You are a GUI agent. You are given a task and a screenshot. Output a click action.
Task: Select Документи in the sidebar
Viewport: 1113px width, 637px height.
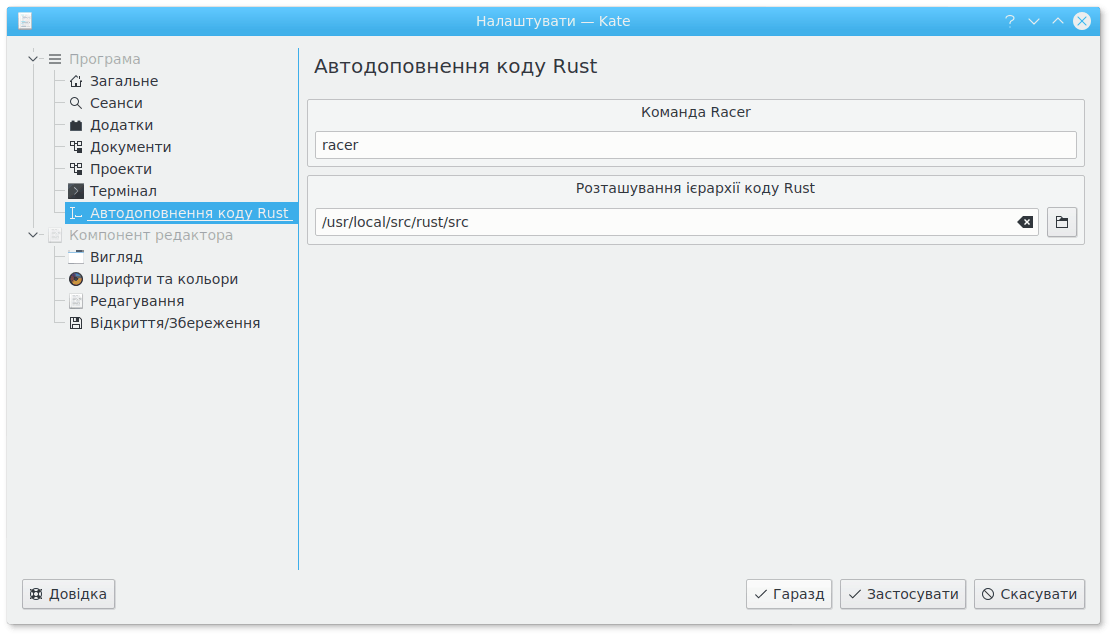tap(130, 147)
